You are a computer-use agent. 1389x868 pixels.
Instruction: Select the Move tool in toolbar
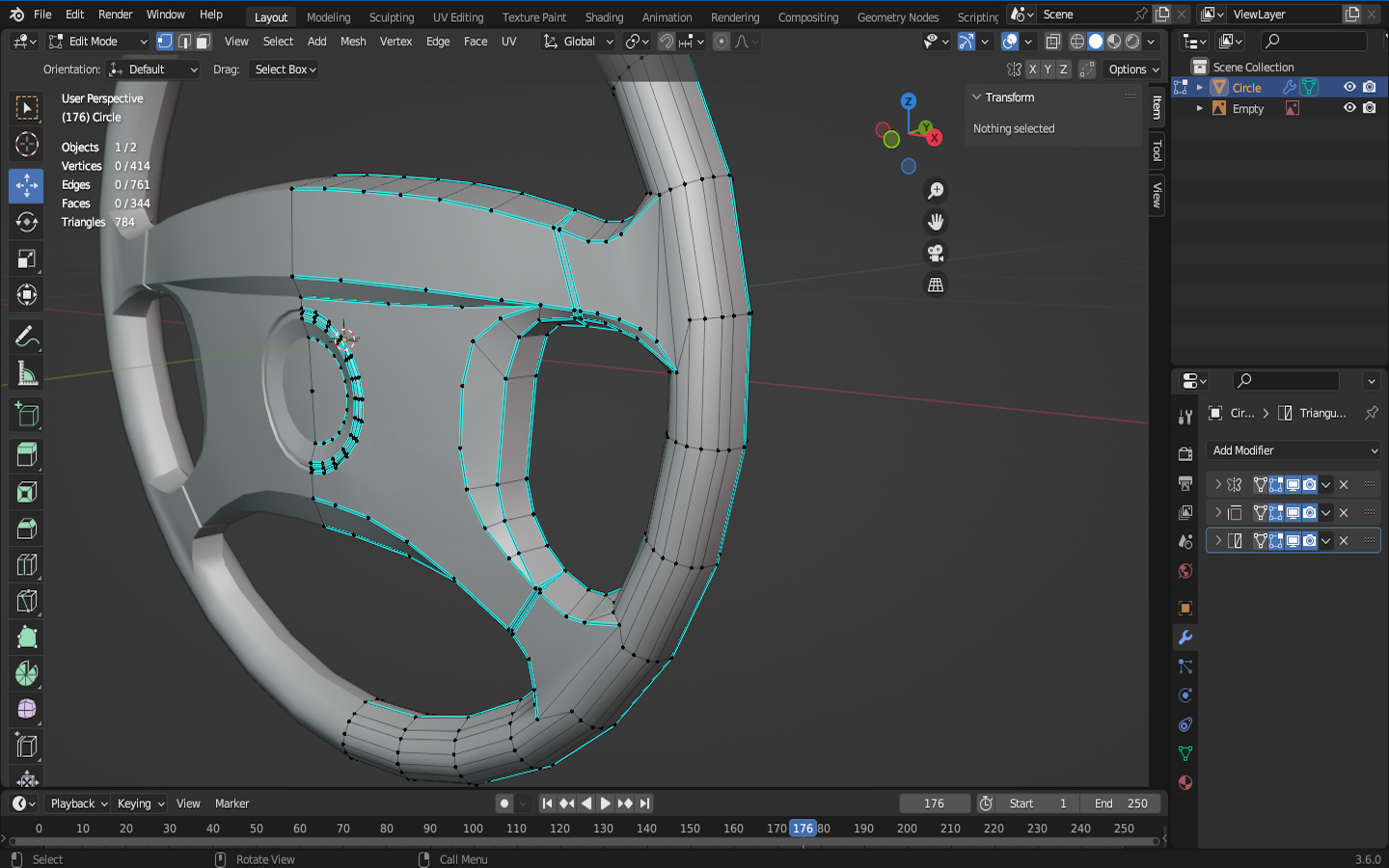point(26,185)
